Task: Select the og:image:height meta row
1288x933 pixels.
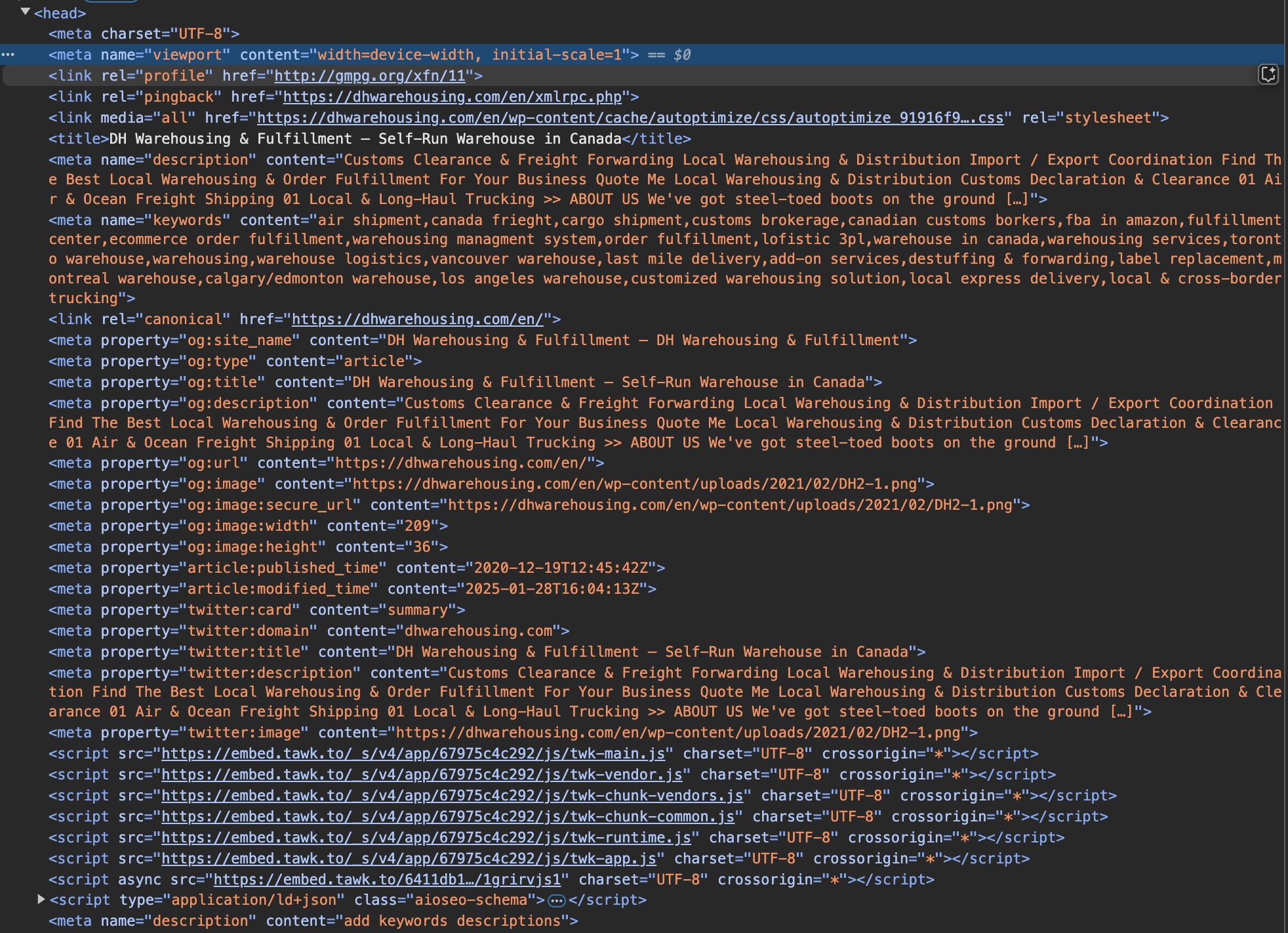Action: click(248, 547)
